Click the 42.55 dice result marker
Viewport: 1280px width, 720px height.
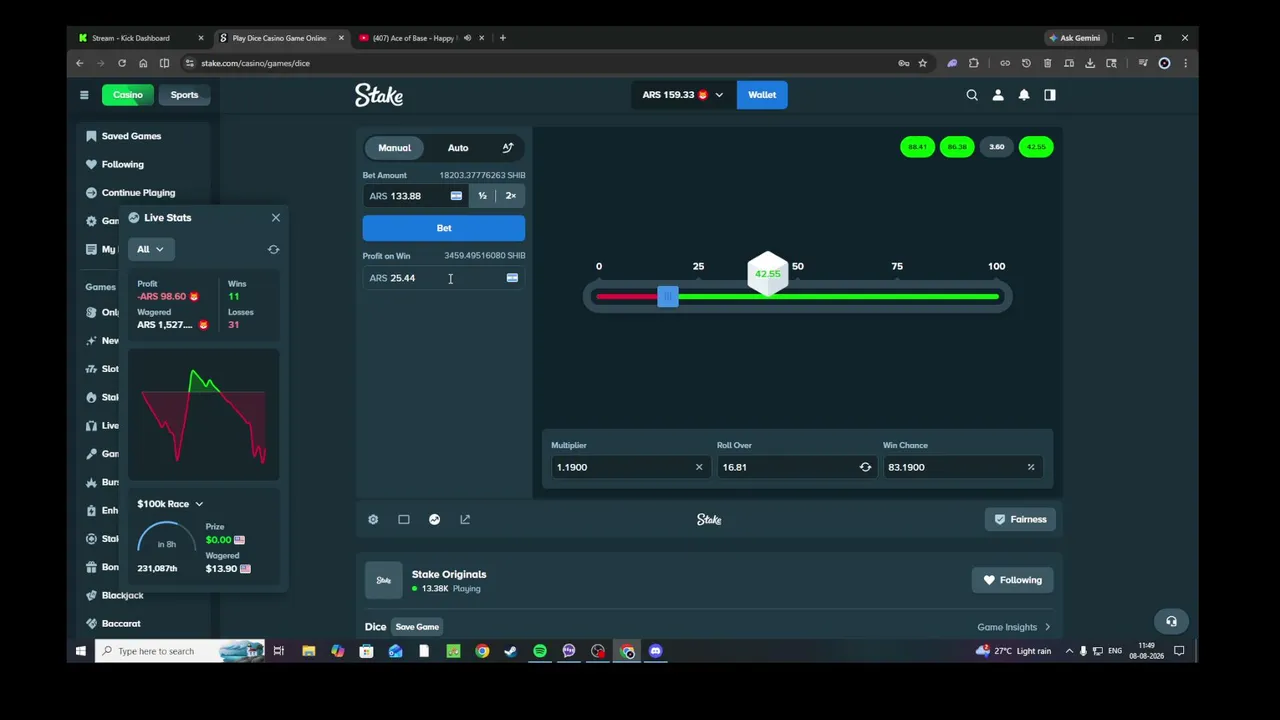coord(768,273)
